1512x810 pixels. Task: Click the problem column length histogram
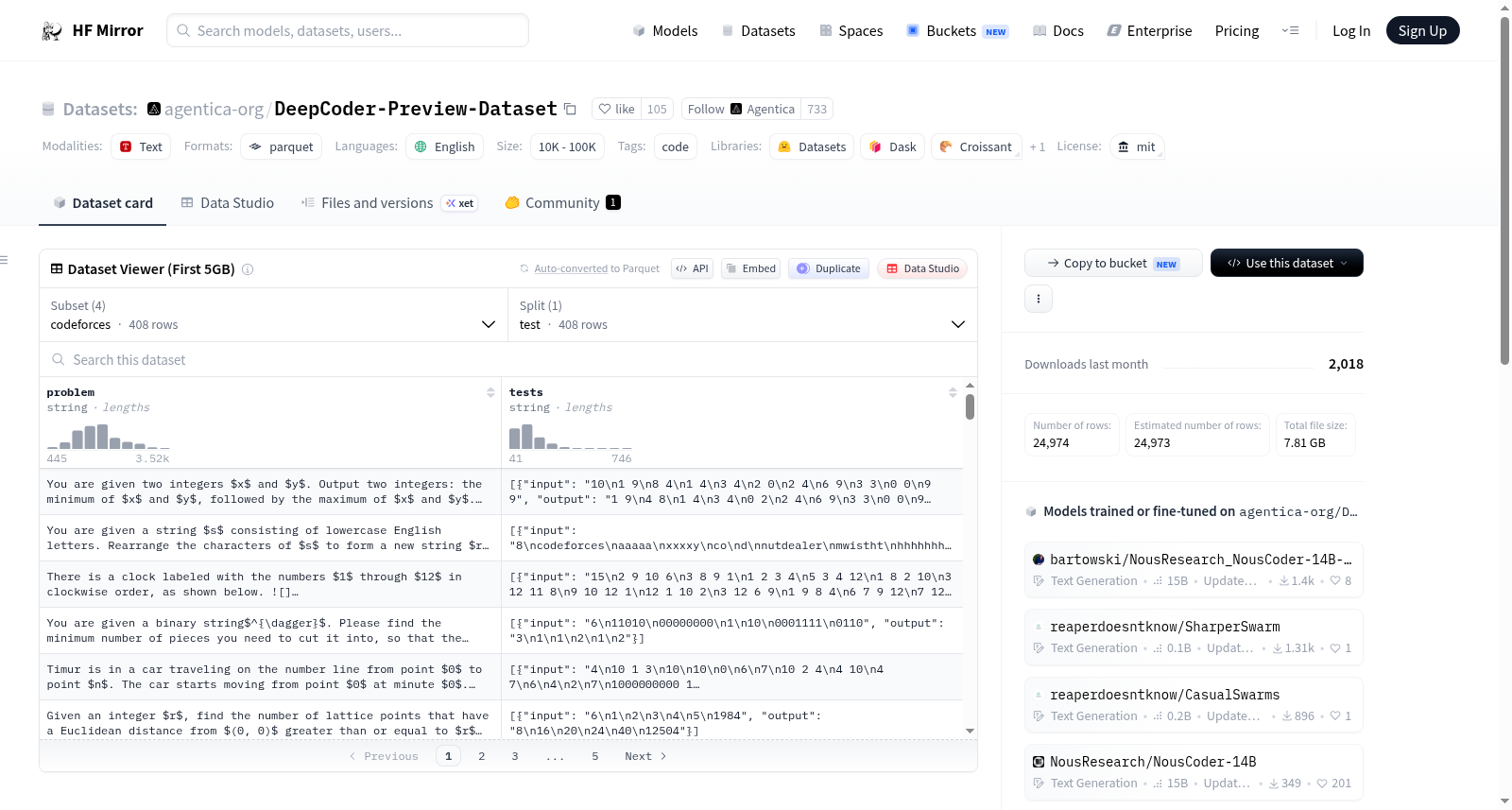109,437
